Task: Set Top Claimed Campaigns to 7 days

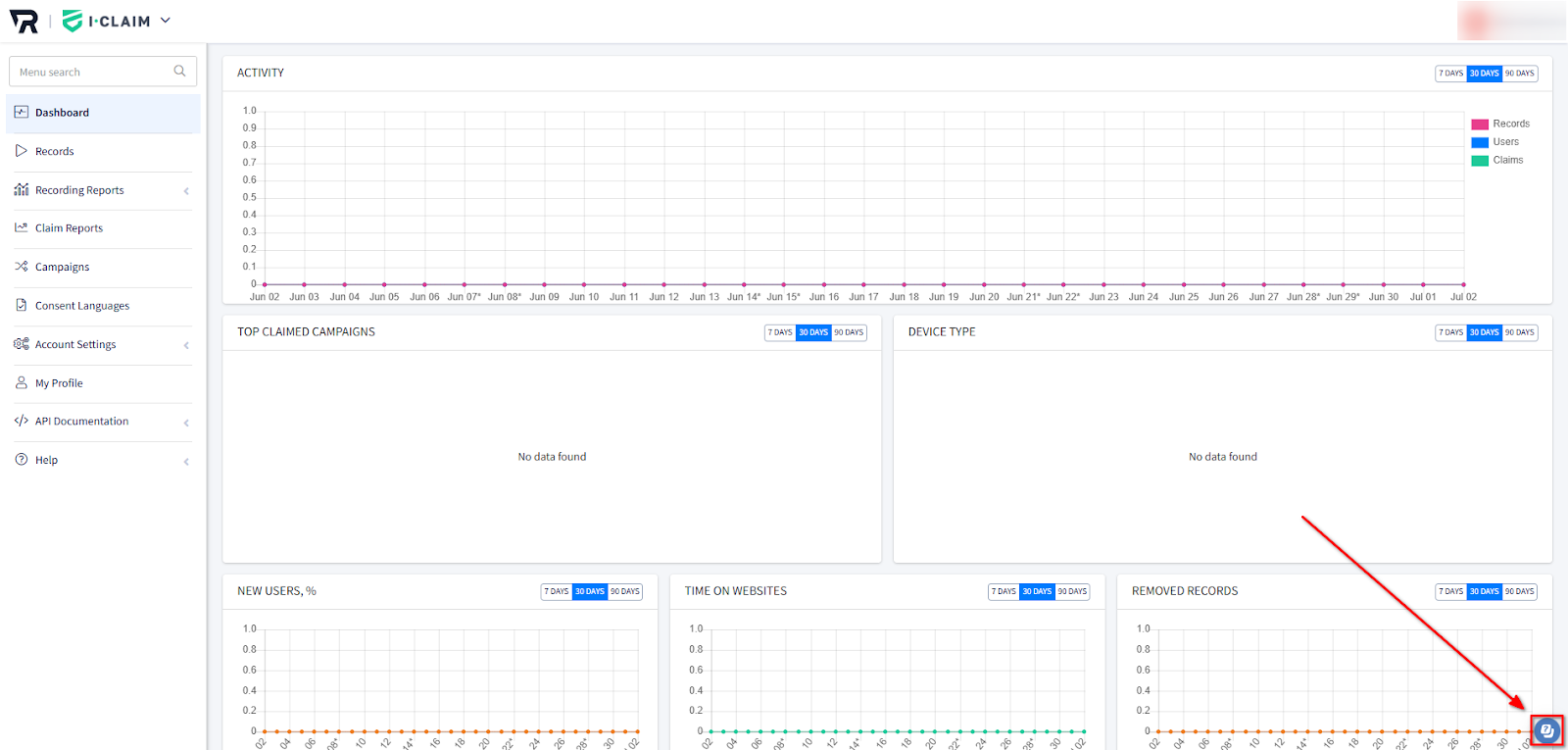Action: [x=780, y=332]
